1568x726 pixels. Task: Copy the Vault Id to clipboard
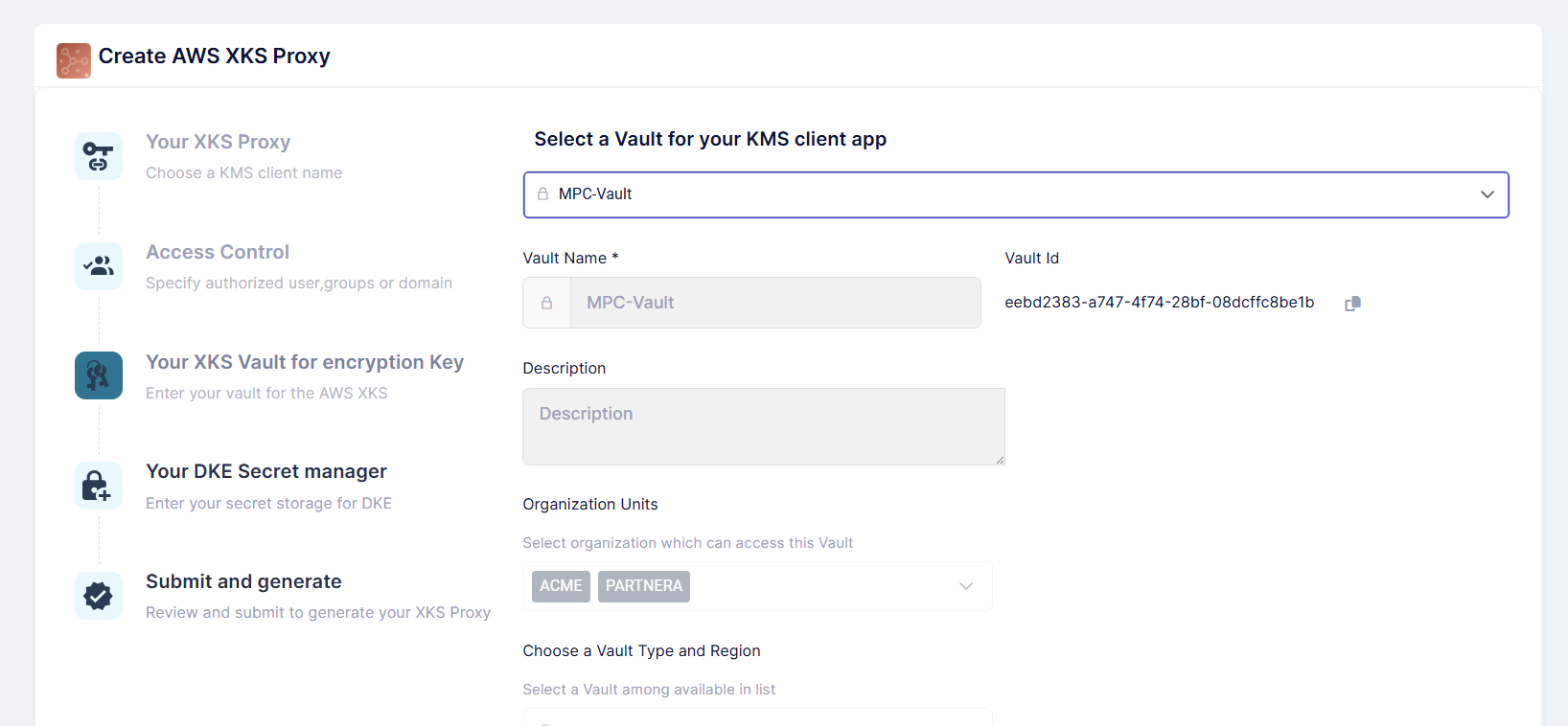1352,304
